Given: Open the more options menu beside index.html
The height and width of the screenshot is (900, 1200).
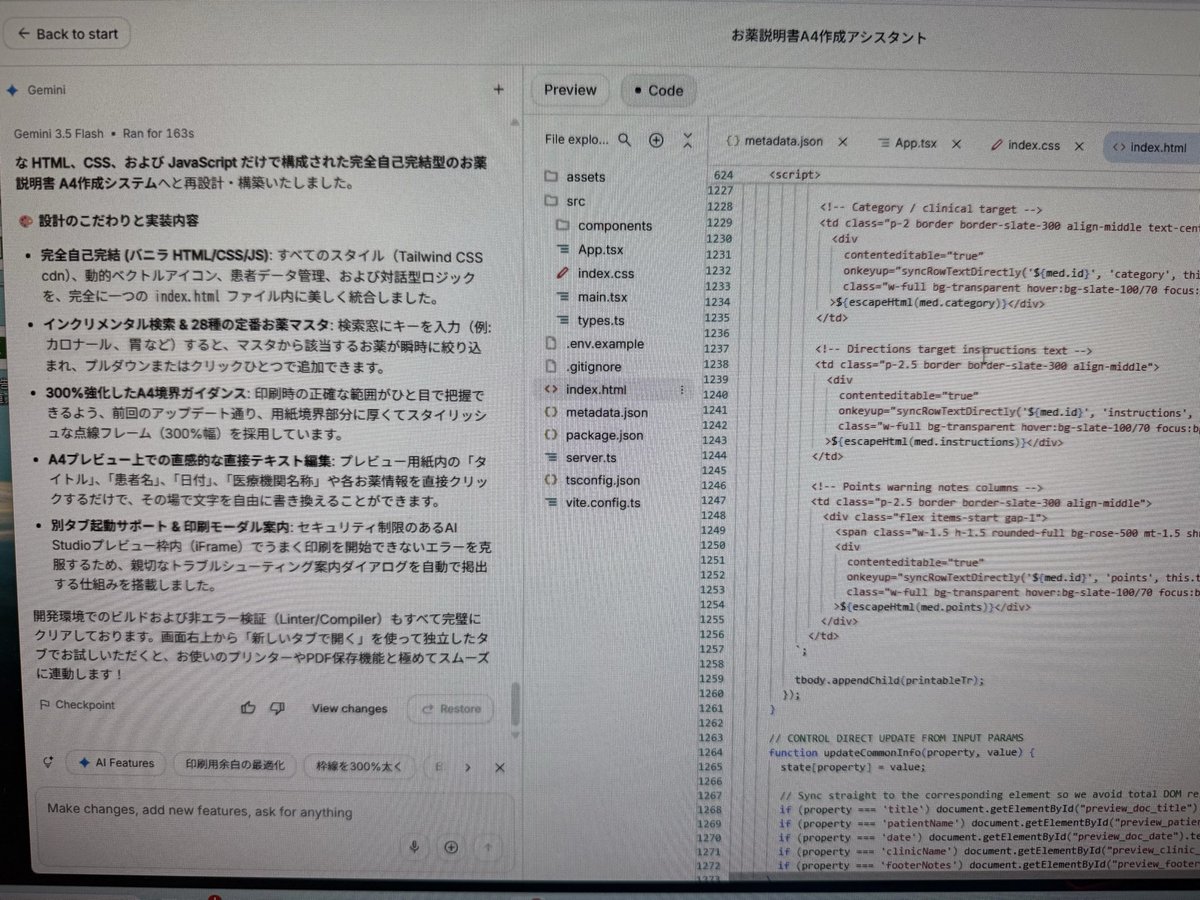Looking at the screenshot, I should pos(682,389).
